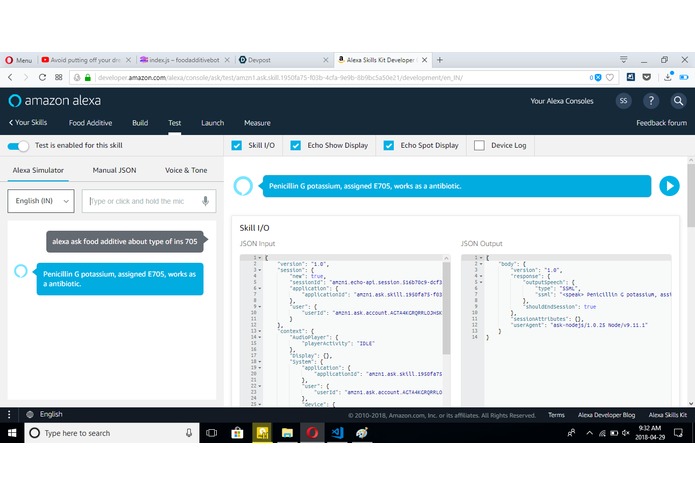Launch Microsoft Store from taskbar
This screenshot has width=695, height=494.
pyautogui.click(x=237, y=433)
